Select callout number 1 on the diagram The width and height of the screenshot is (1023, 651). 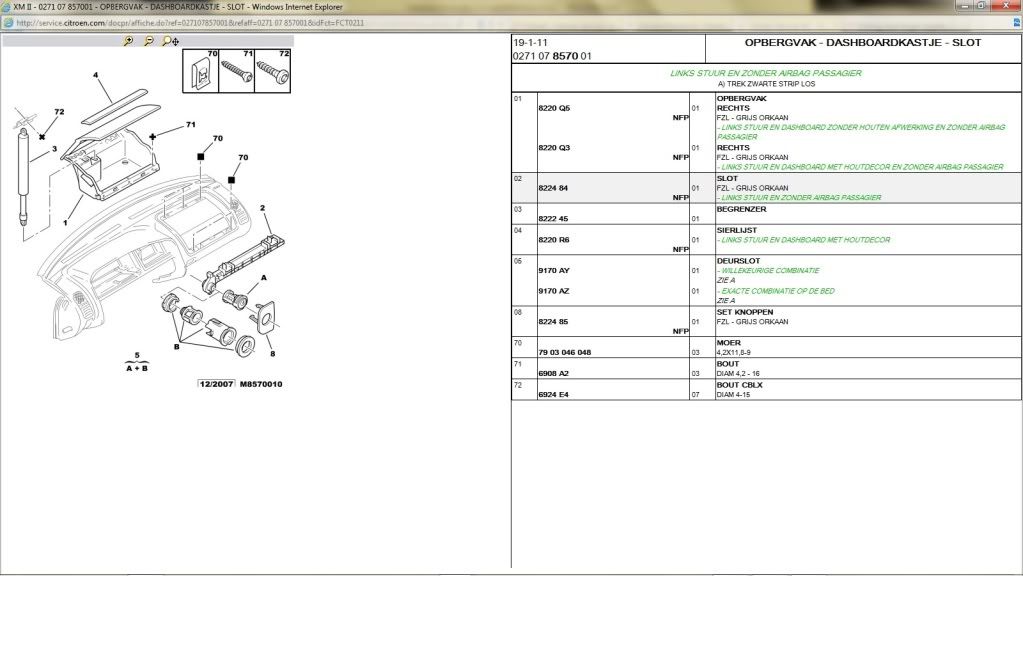tap(65, 222)
